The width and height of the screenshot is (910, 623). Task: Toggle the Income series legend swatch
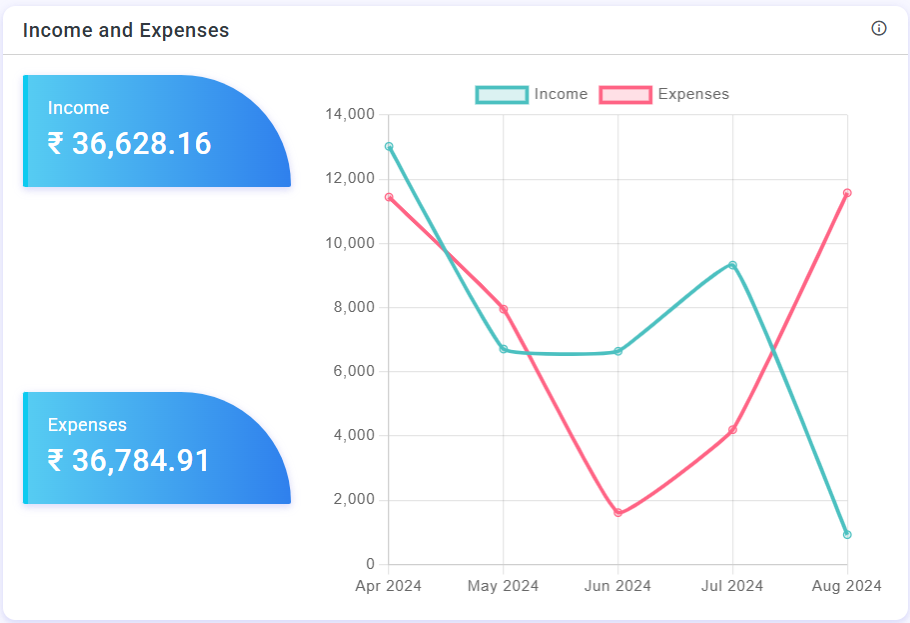501,94
